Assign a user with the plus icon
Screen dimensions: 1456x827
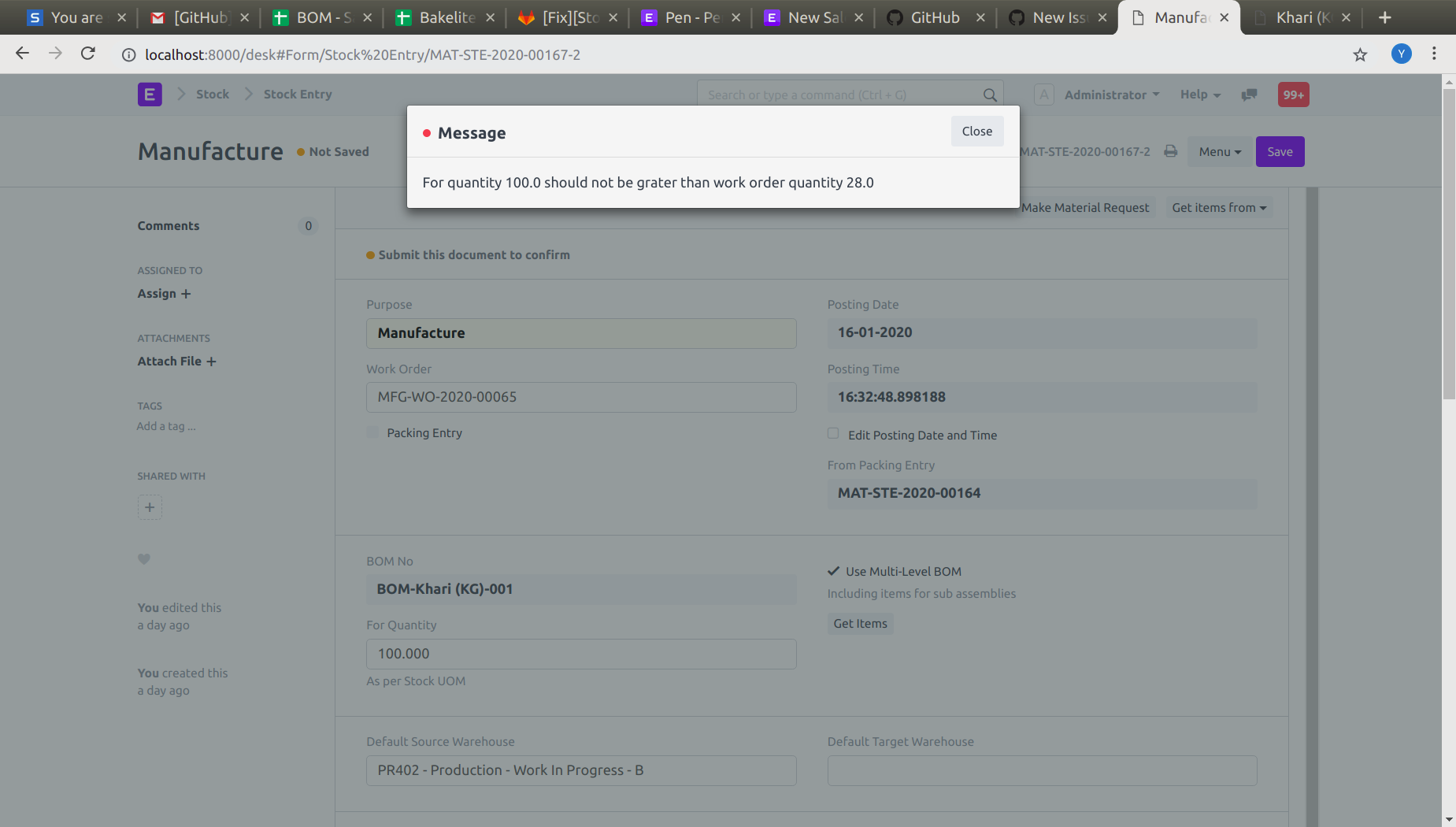tap(186, 294)
